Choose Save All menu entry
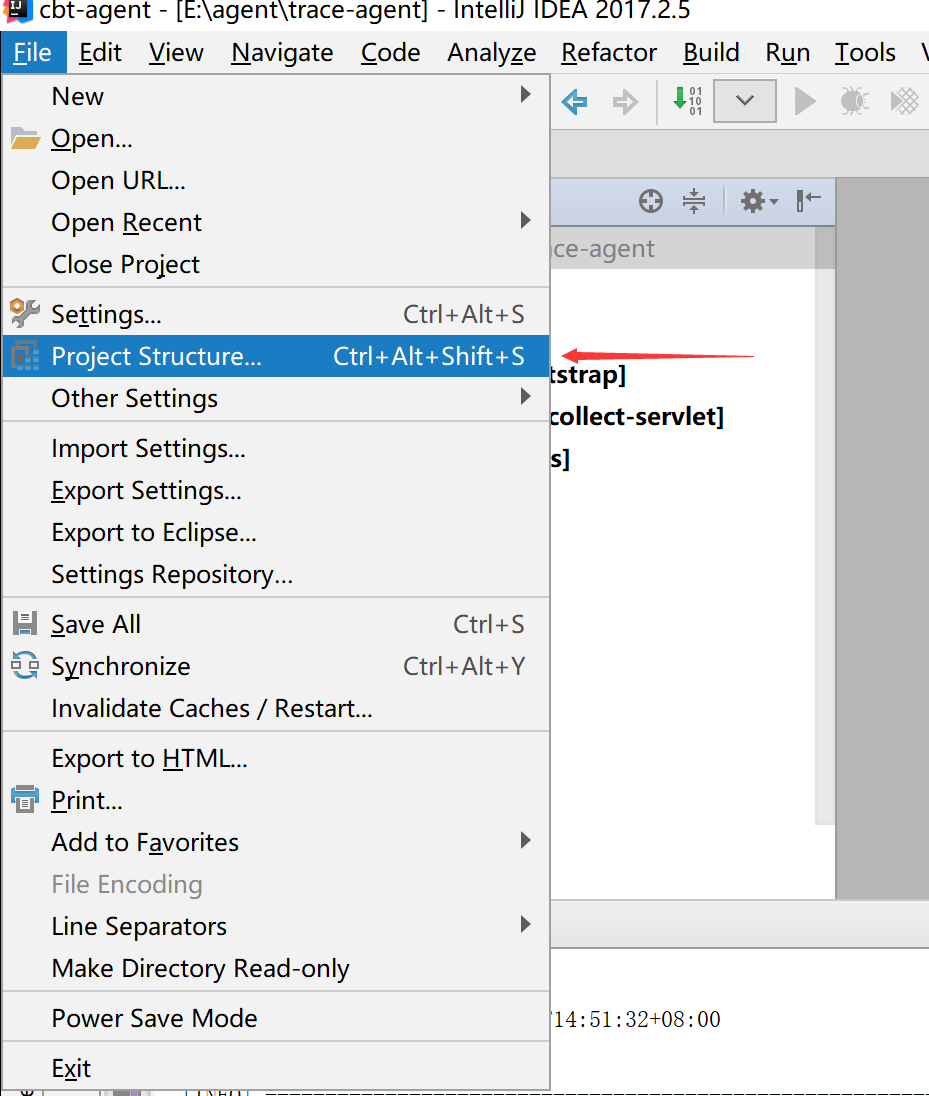The width and height of the screenshot is (929, 1096). 276,624
